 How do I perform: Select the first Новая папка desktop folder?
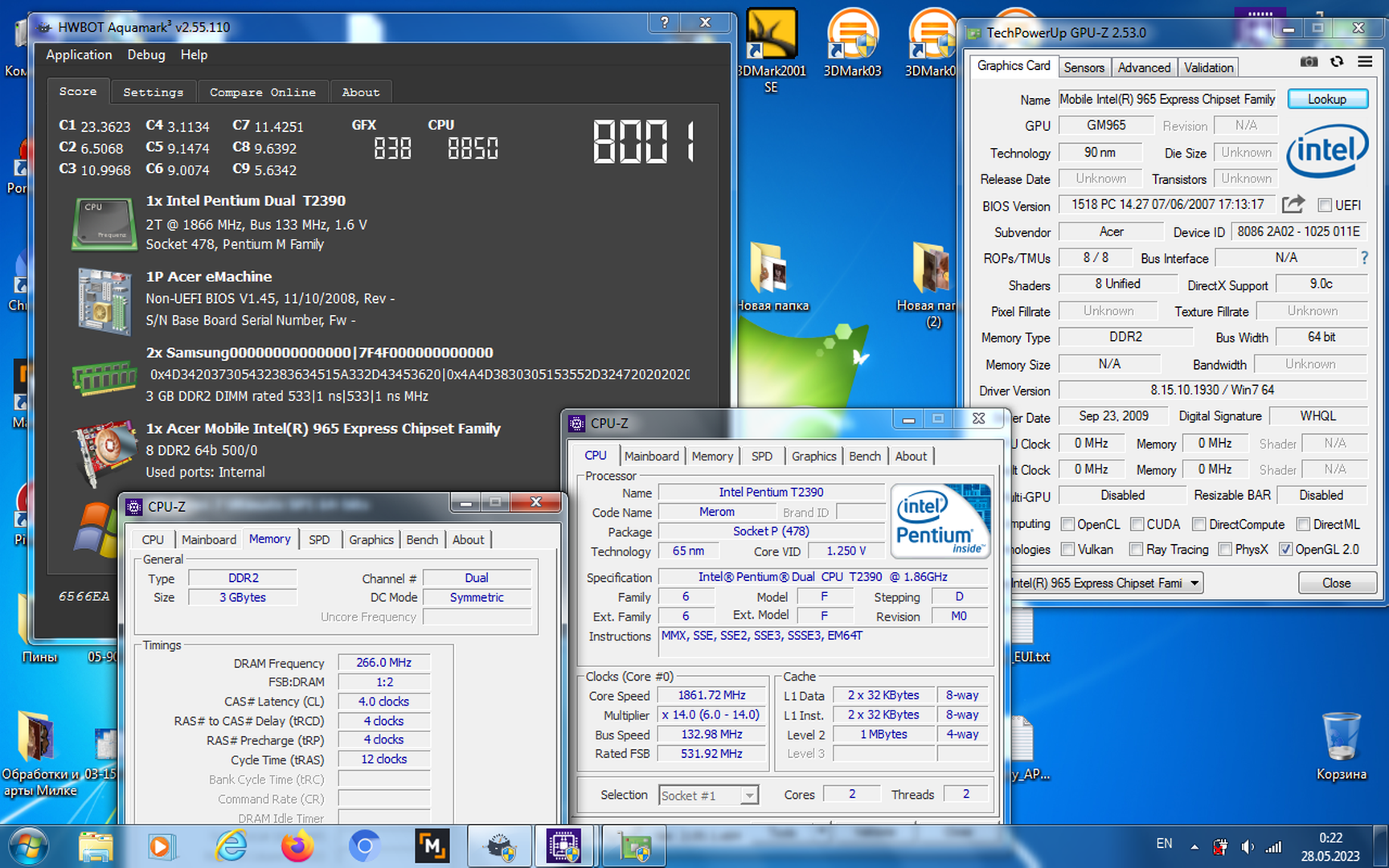[x=772, y=276]
